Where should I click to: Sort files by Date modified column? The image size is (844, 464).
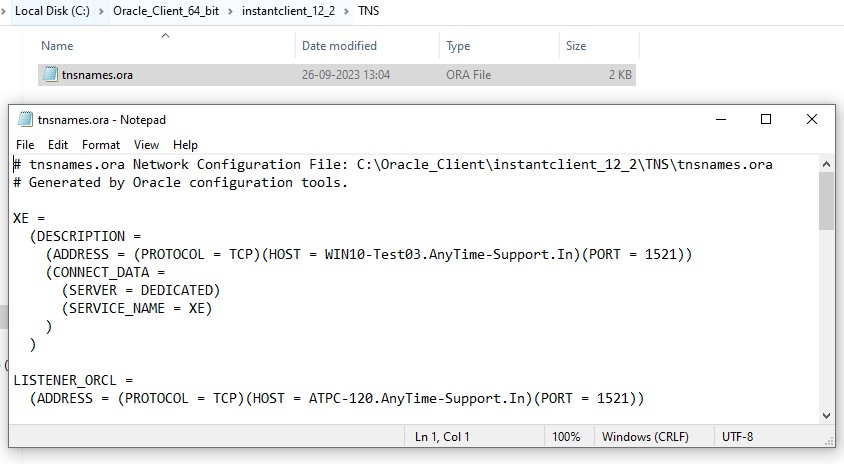point(339,46)
